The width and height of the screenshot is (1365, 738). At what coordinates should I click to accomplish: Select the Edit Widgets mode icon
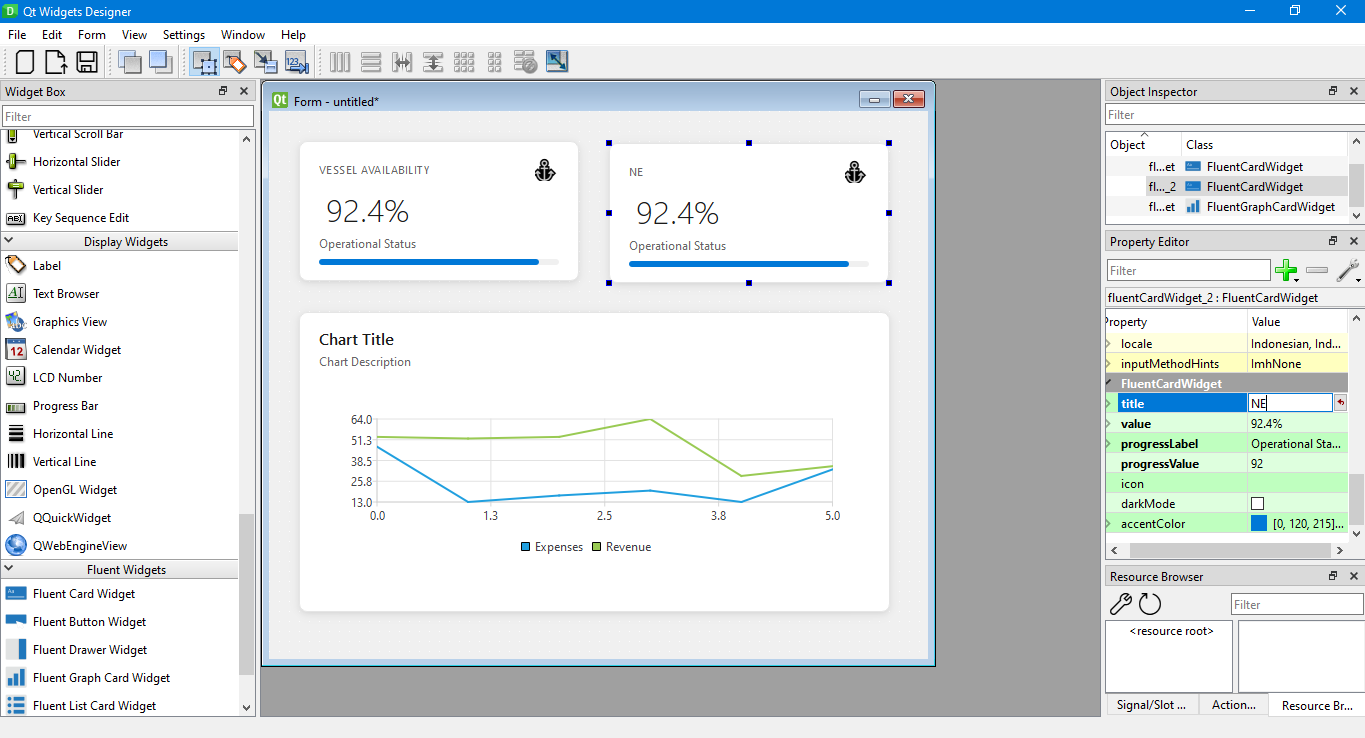(205, 62)
